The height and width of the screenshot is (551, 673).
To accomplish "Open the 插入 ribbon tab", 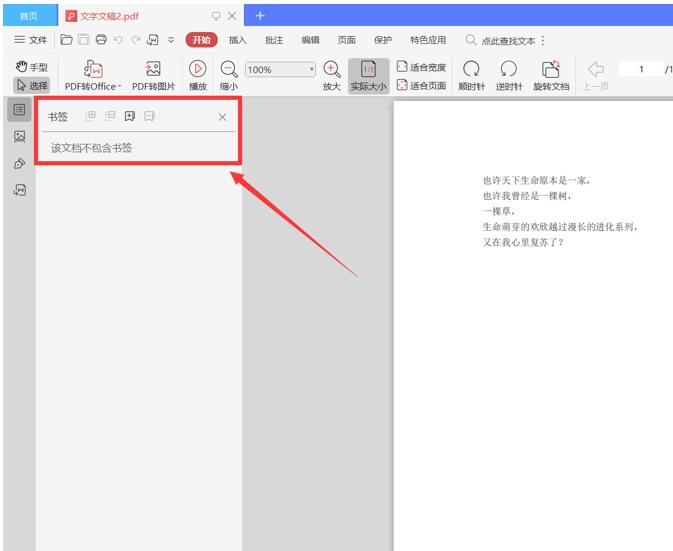I will [x=237, y=40].
